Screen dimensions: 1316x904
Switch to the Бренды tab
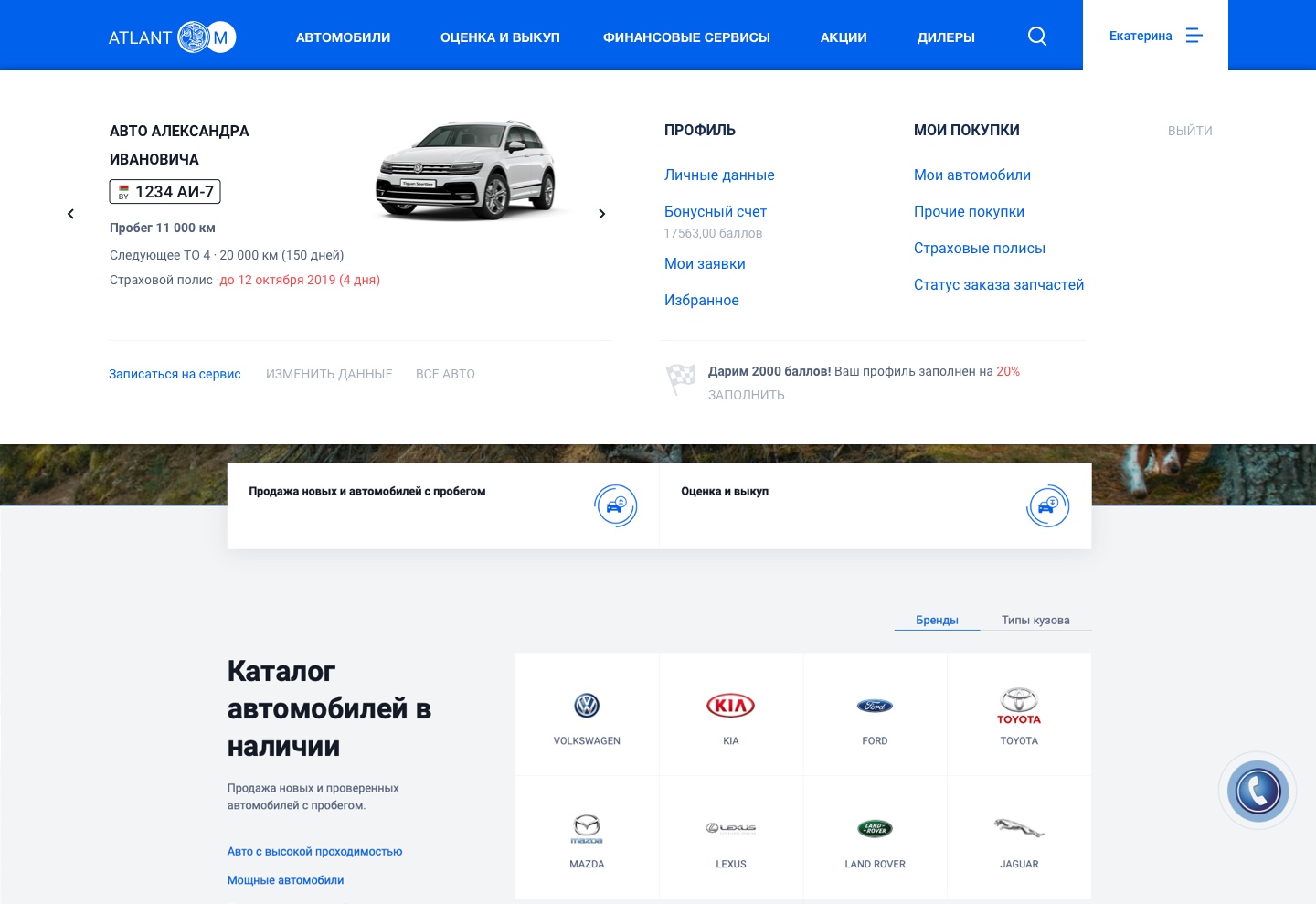[x=937, y=620]
